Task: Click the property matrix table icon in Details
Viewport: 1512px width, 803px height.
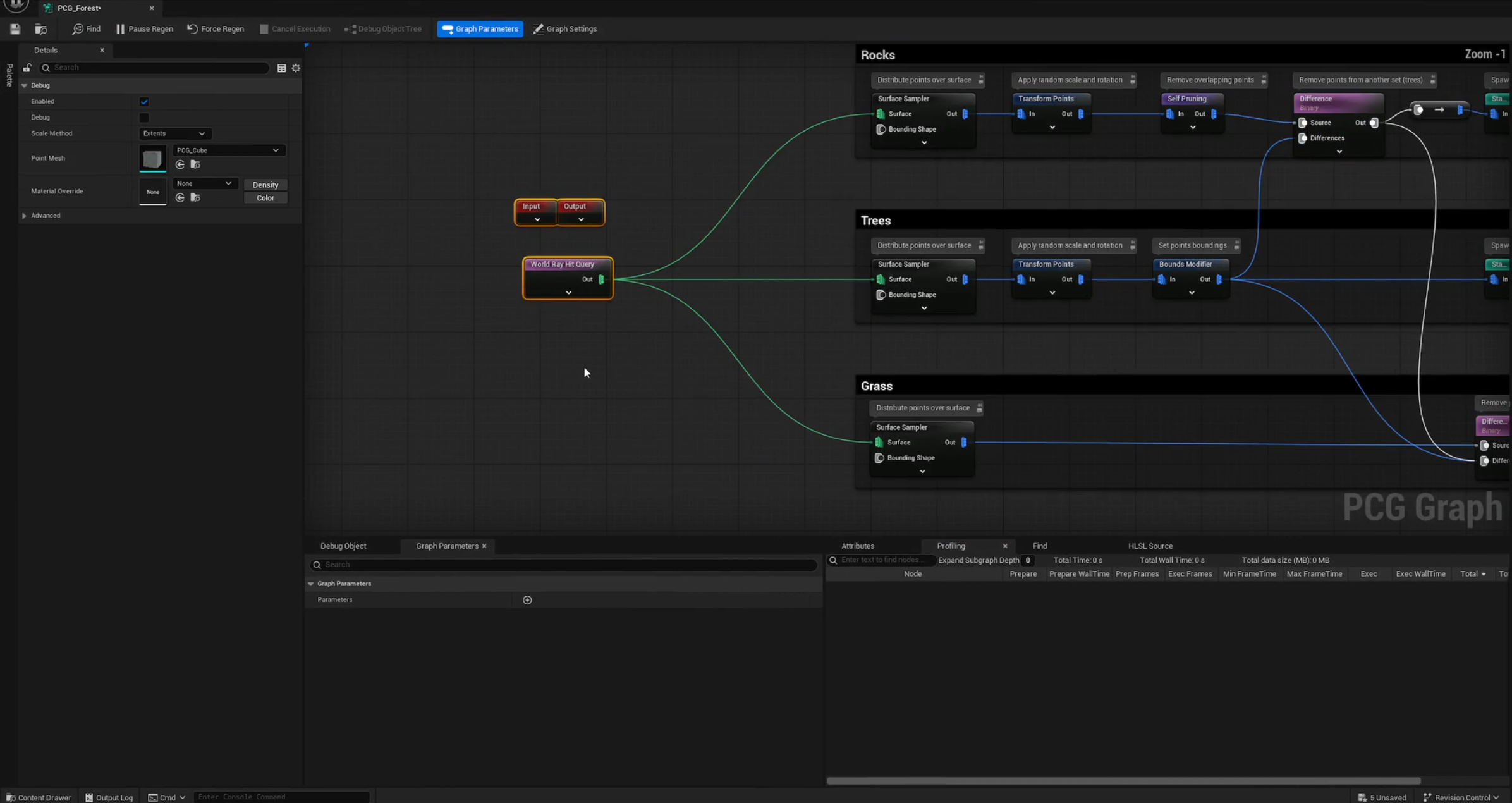Action: 281,68
